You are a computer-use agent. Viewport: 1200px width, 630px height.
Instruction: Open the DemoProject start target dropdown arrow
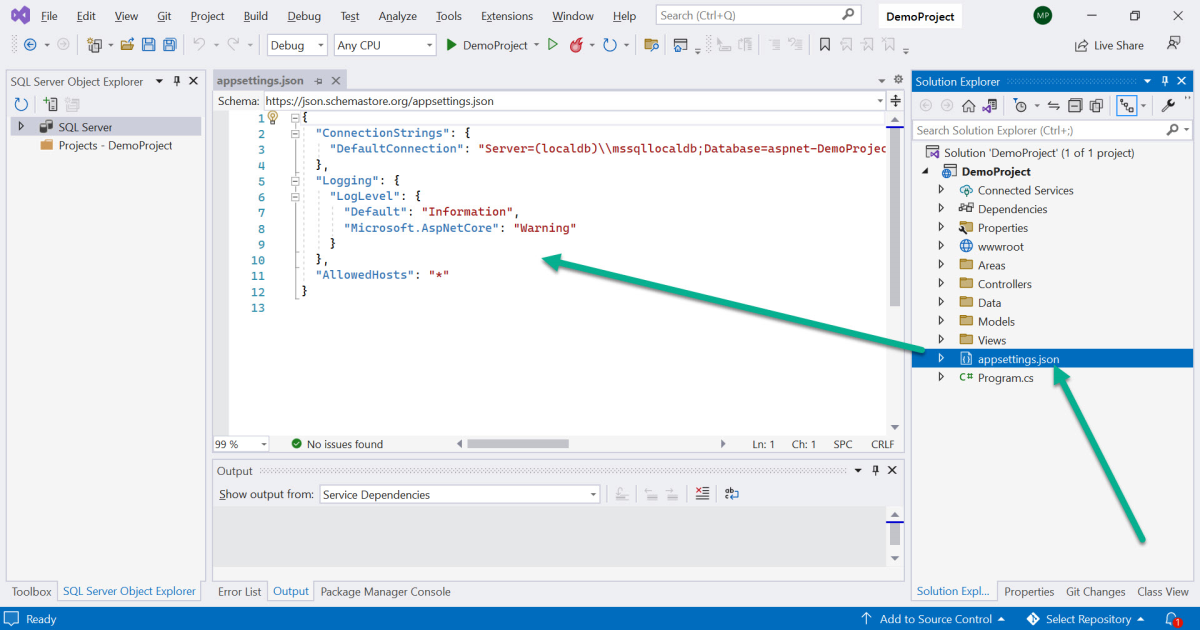coord(536,45)
